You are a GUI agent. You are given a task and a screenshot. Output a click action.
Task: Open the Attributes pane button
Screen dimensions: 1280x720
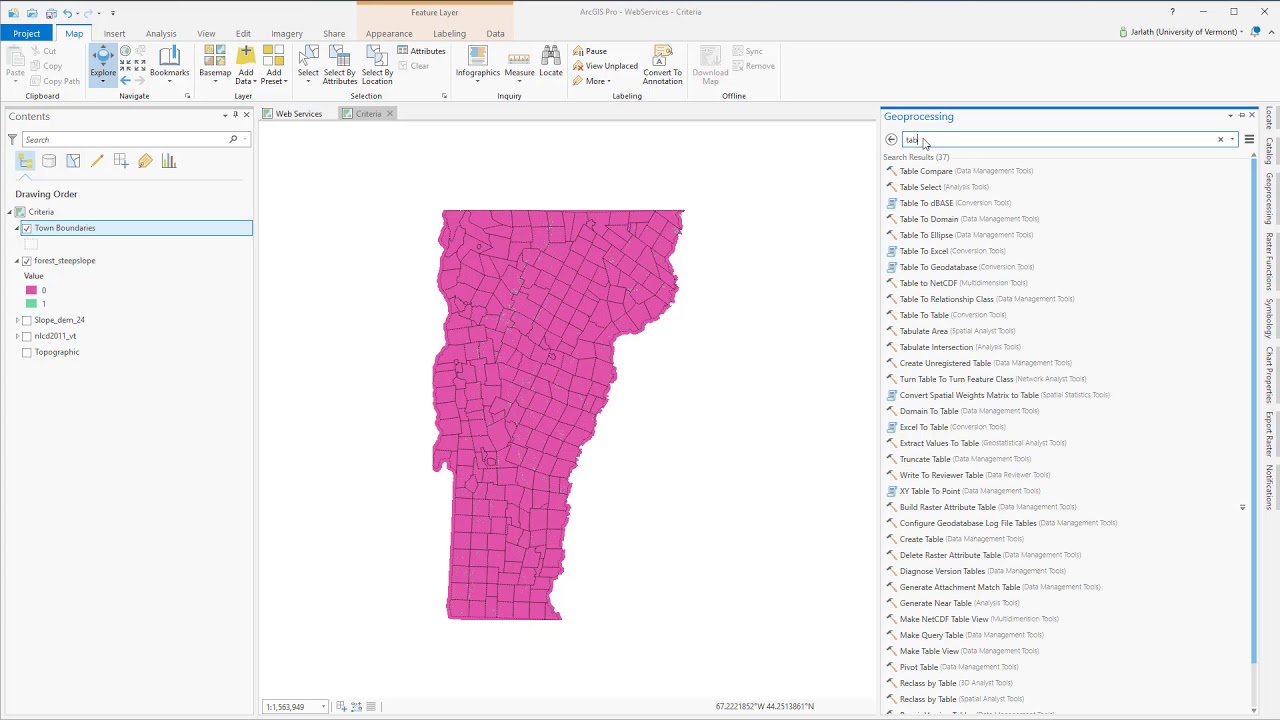tap(421, 51)
